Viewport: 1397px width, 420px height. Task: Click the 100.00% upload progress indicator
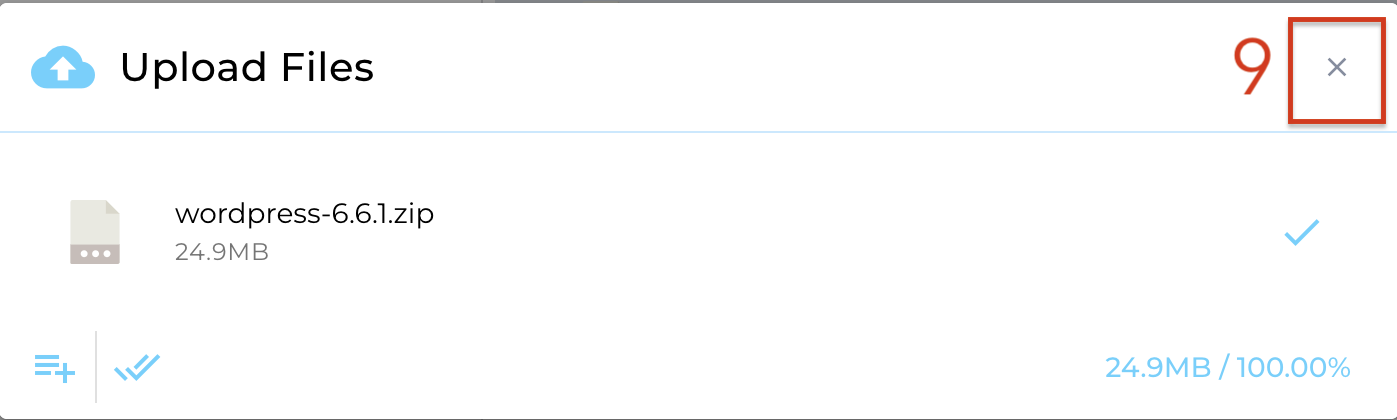click(1294, 368)
